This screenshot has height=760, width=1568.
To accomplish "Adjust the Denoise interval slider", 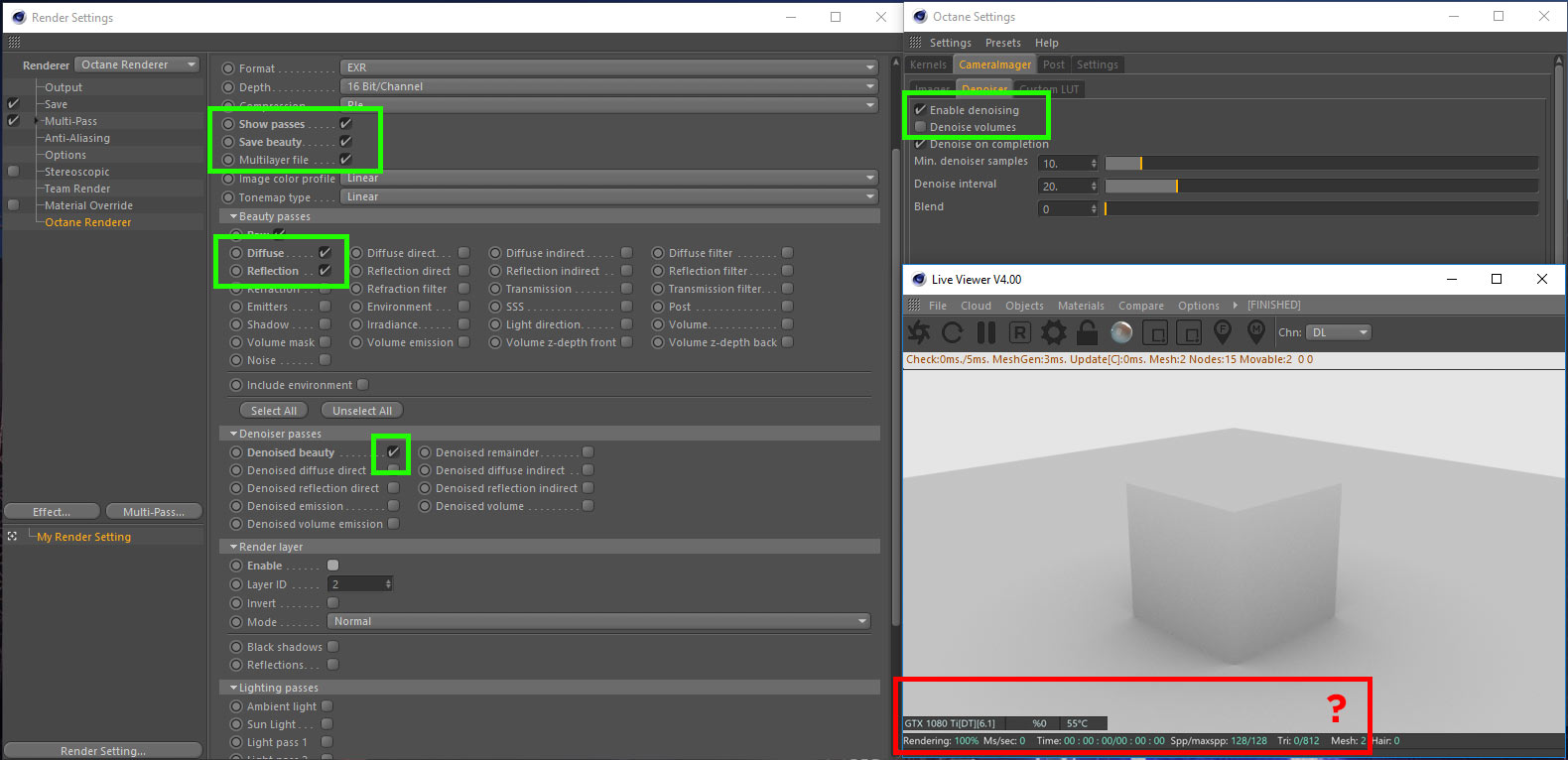I will coord(1321,186).
